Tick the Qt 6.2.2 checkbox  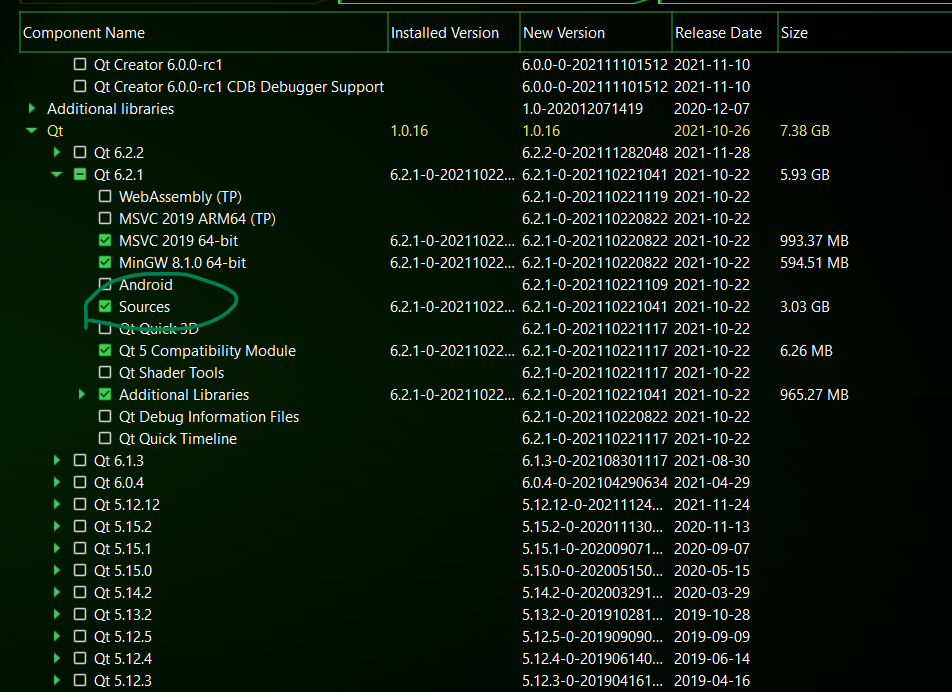(x=80, y=152)
